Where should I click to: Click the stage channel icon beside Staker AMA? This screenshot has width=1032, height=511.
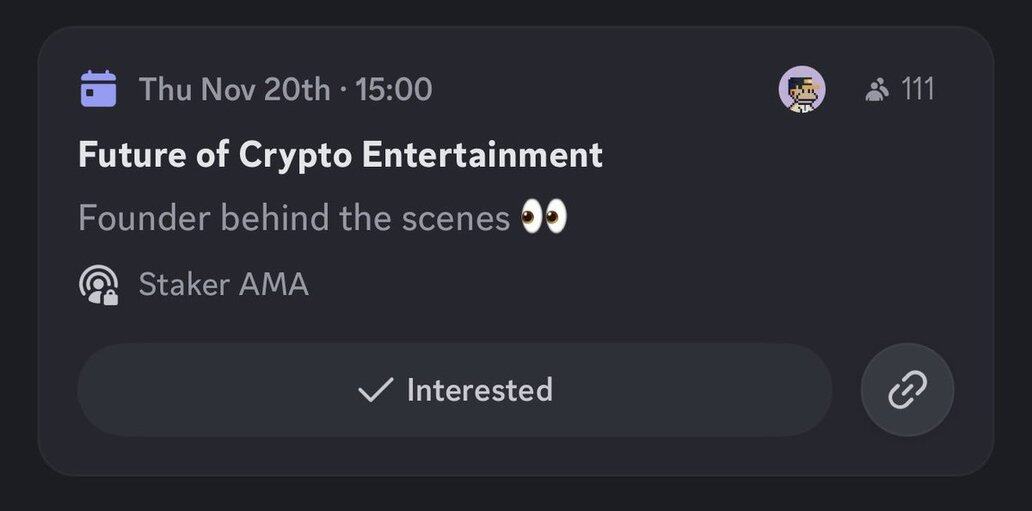click(x=97, y=284)
